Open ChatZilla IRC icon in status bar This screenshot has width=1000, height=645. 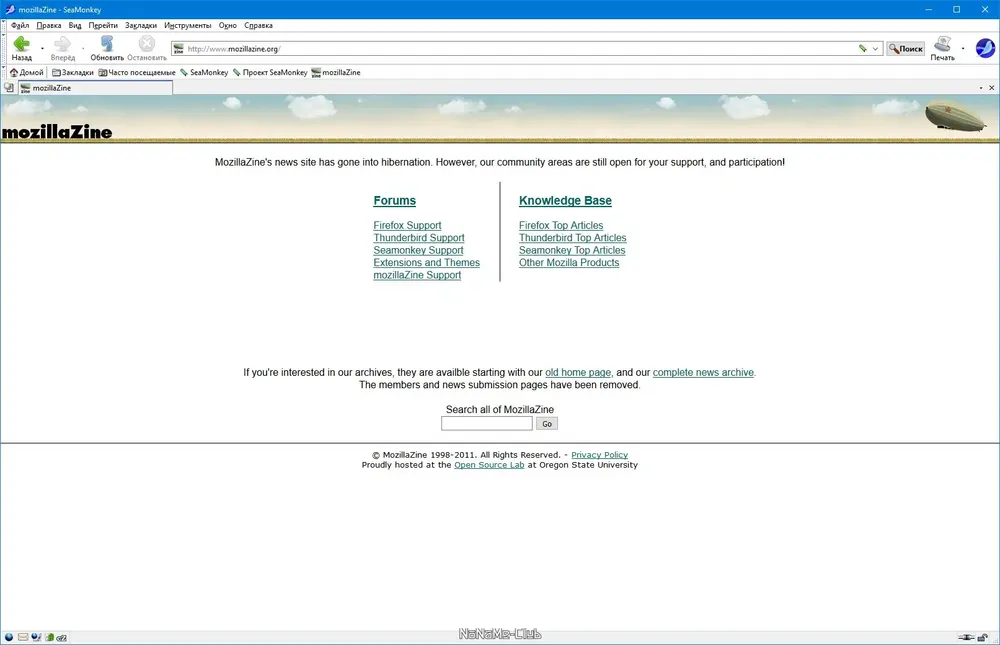click(x=62, y=637)
